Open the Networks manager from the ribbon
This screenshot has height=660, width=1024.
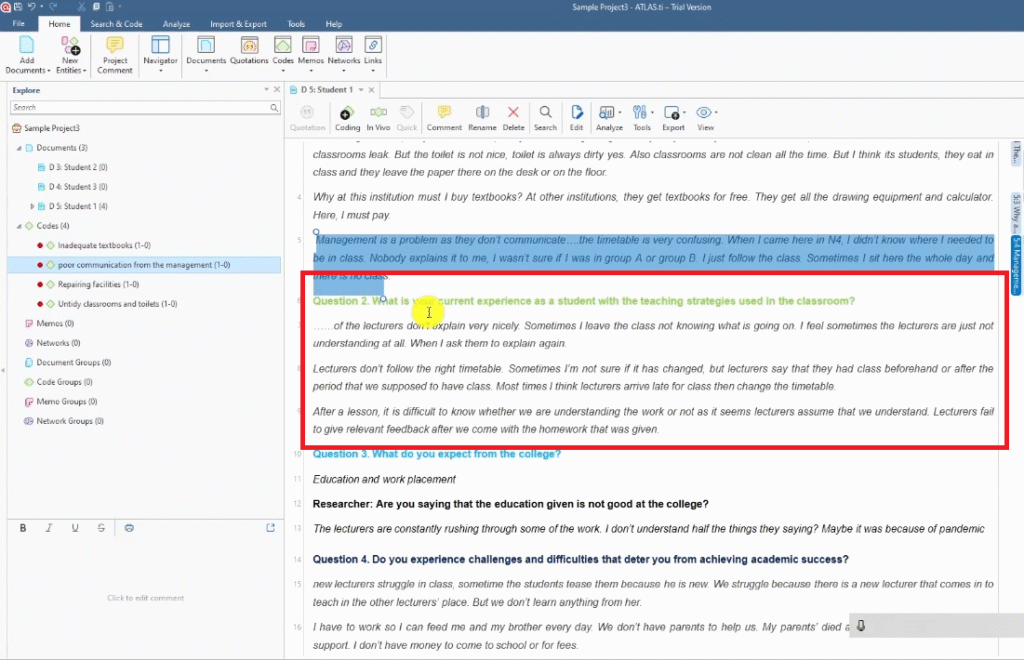[x=343, y=50]
